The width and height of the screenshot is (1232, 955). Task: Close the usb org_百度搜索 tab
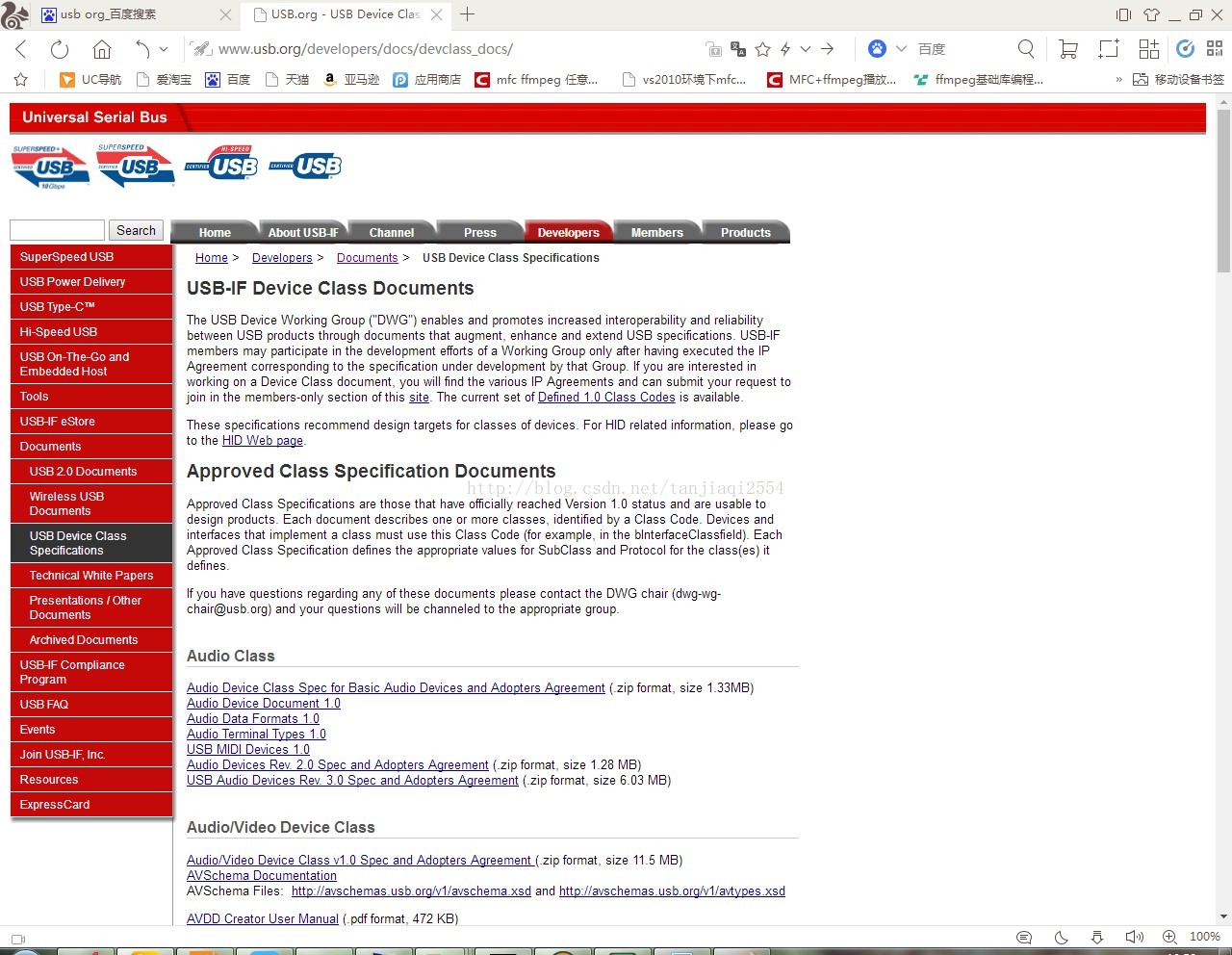pyautogui.click(x=225, y=14)
